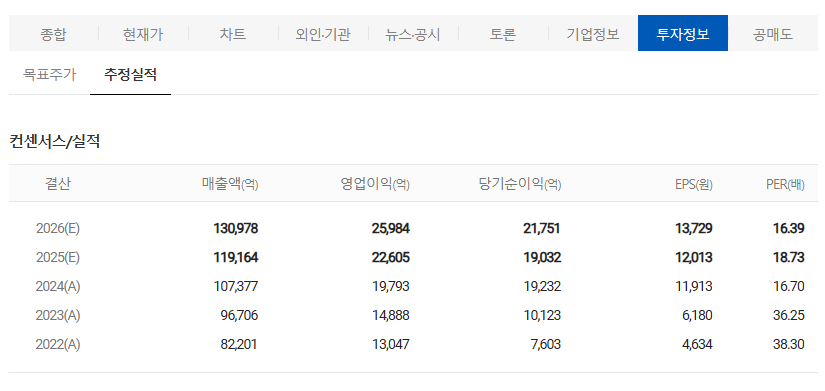
Task: Switch to the 현재가 tab
Action: click(143, 35)
